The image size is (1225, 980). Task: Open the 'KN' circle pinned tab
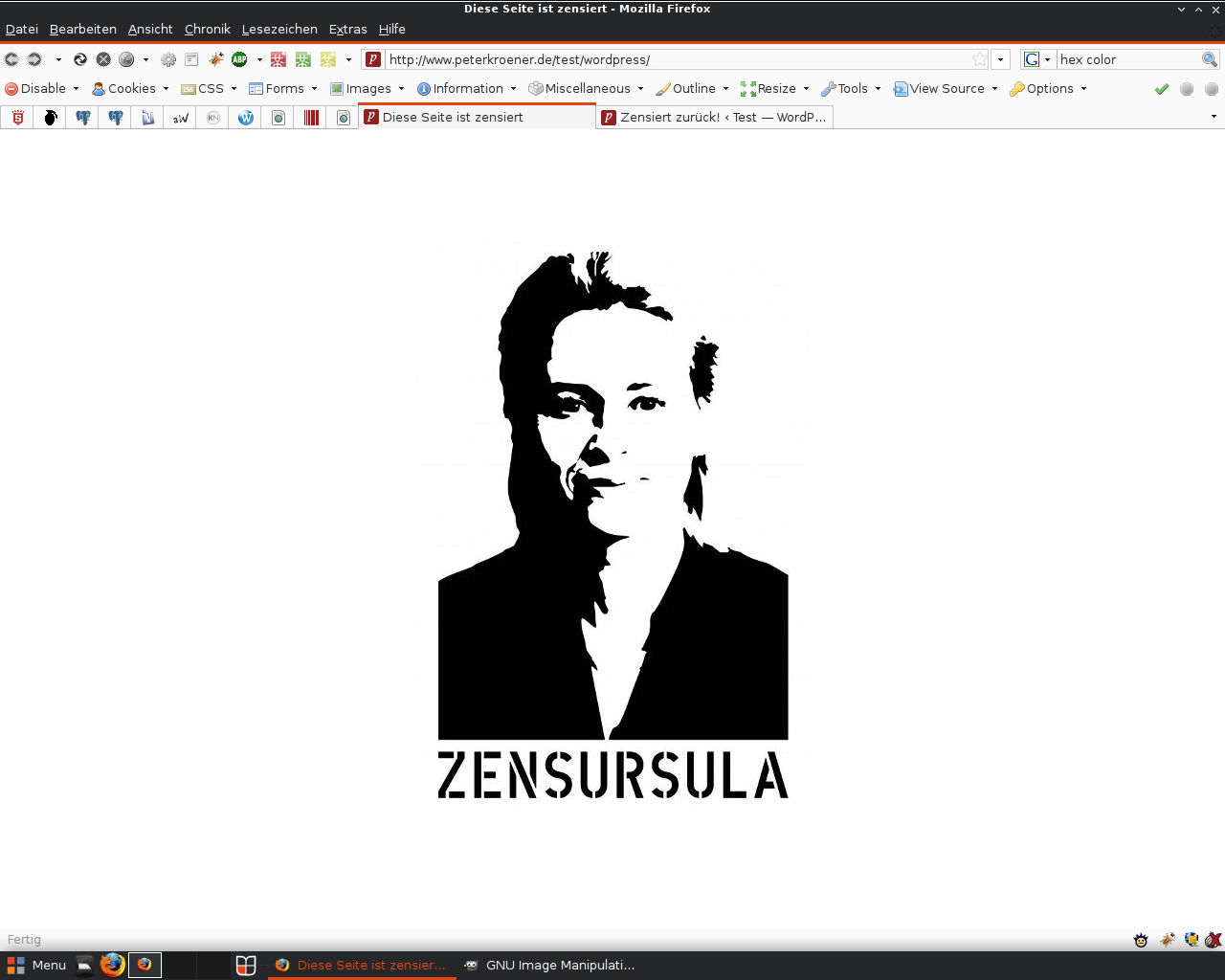[x=213, y=118]
